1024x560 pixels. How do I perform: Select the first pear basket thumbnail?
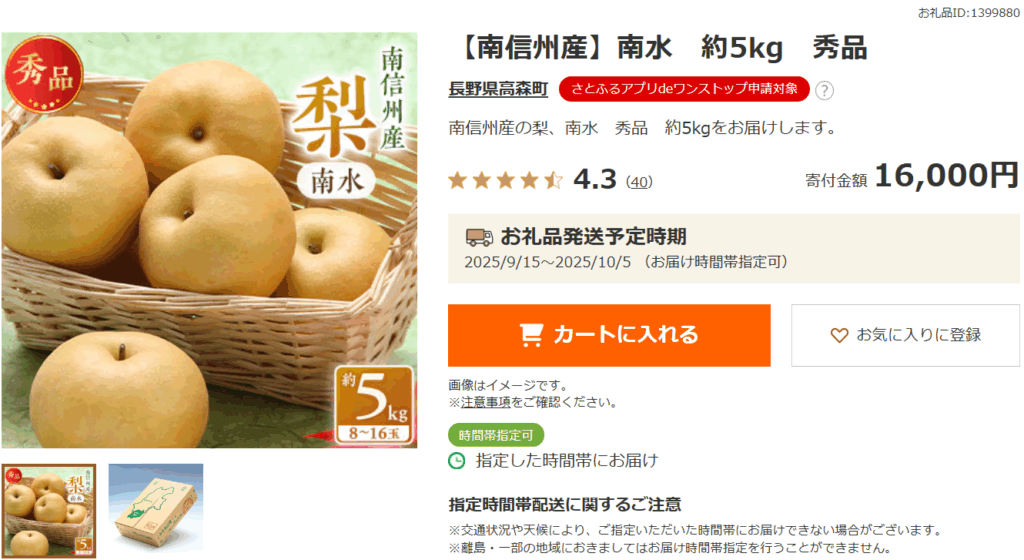[49, 511]
